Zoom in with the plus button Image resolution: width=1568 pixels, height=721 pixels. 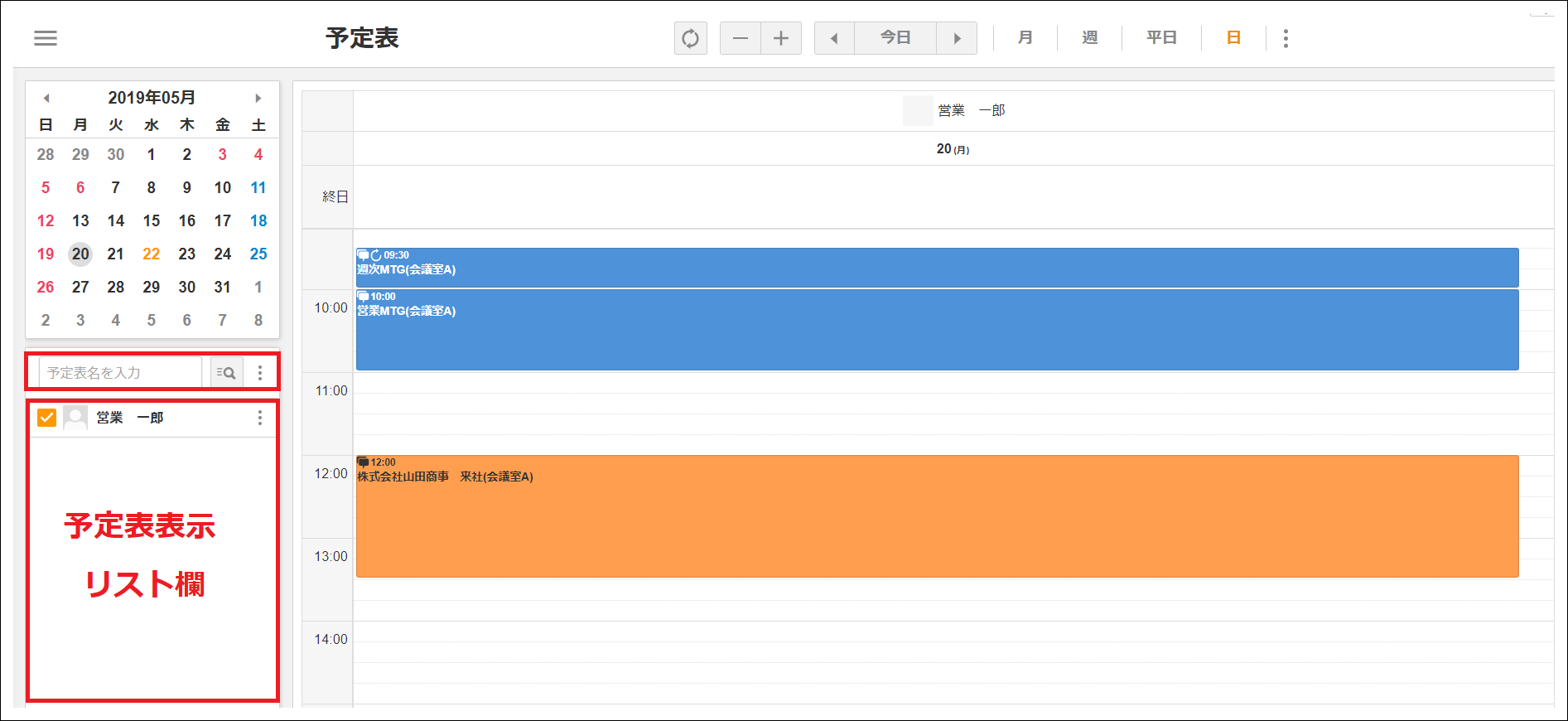point(781,38)
